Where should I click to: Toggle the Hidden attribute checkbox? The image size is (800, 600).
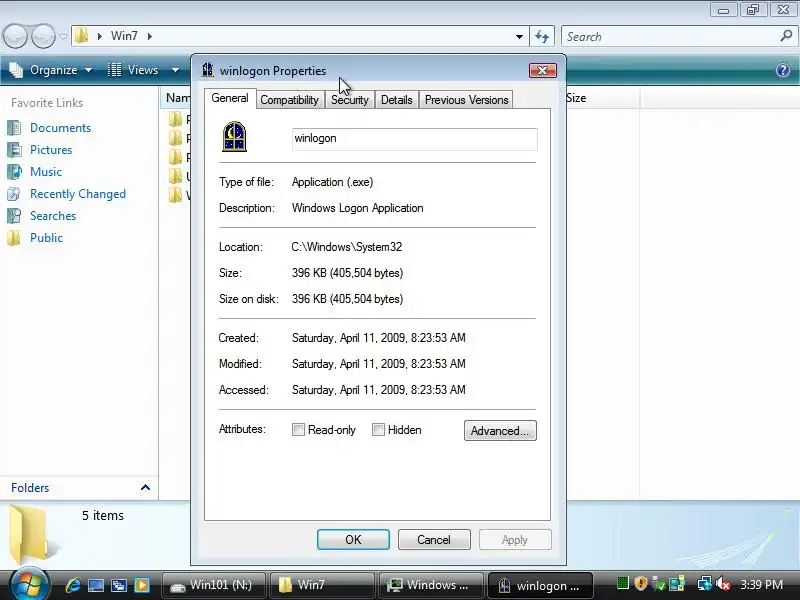[378, 430]
